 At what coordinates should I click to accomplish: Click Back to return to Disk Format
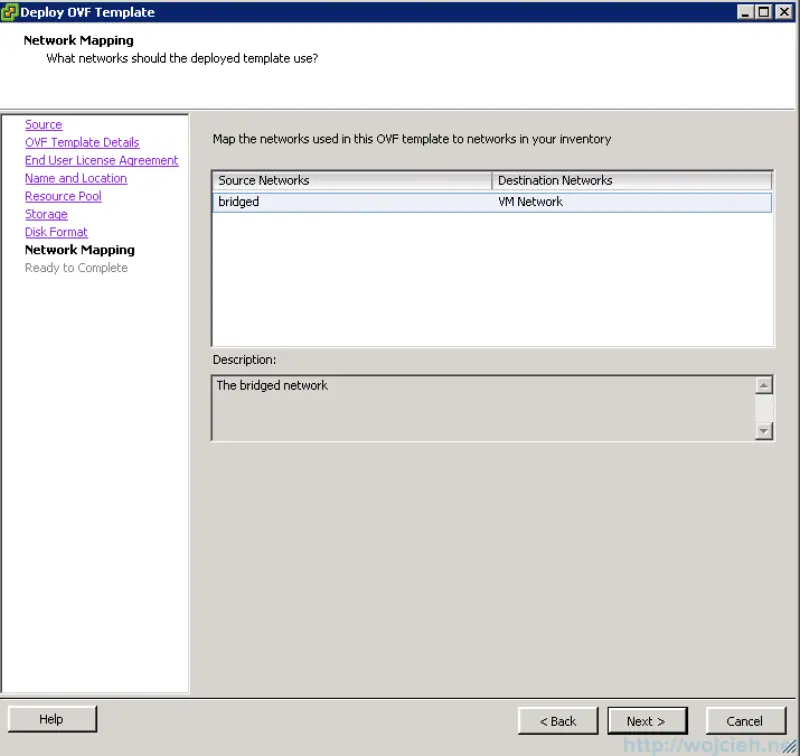(558, 720)
